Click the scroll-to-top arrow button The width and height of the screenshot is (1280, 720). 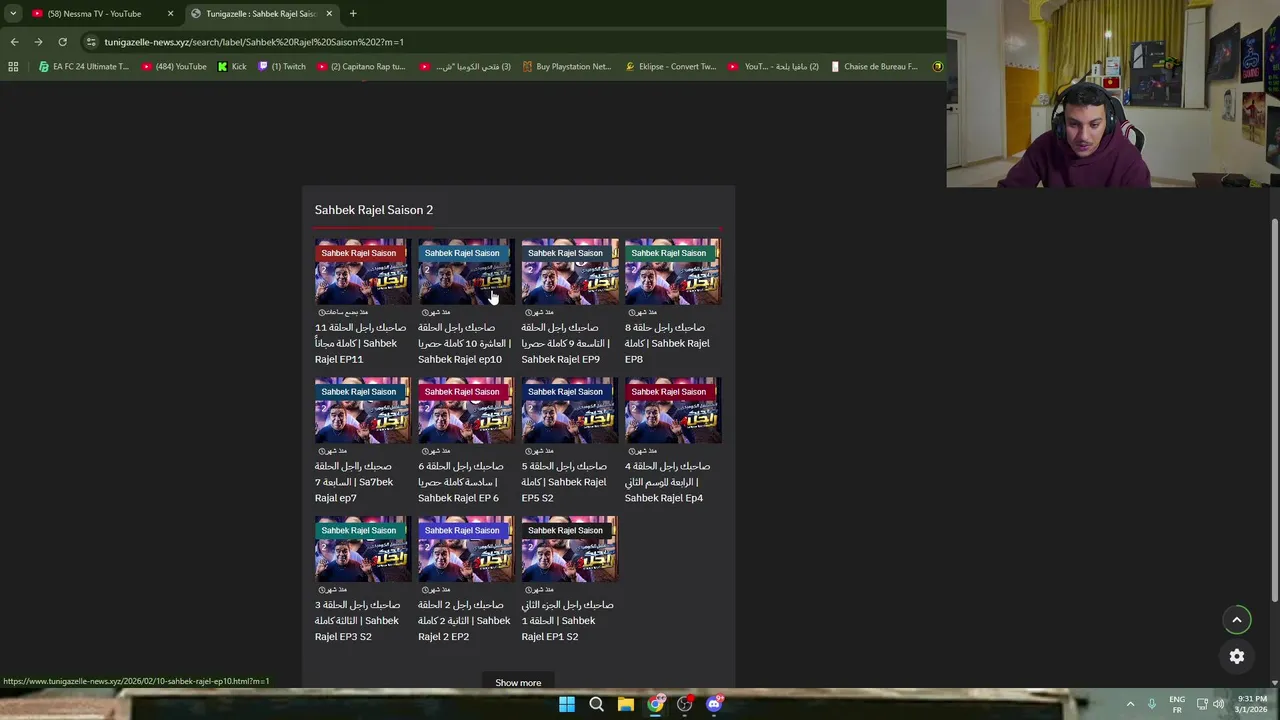pyautogui.click(x=1237, y=620)
